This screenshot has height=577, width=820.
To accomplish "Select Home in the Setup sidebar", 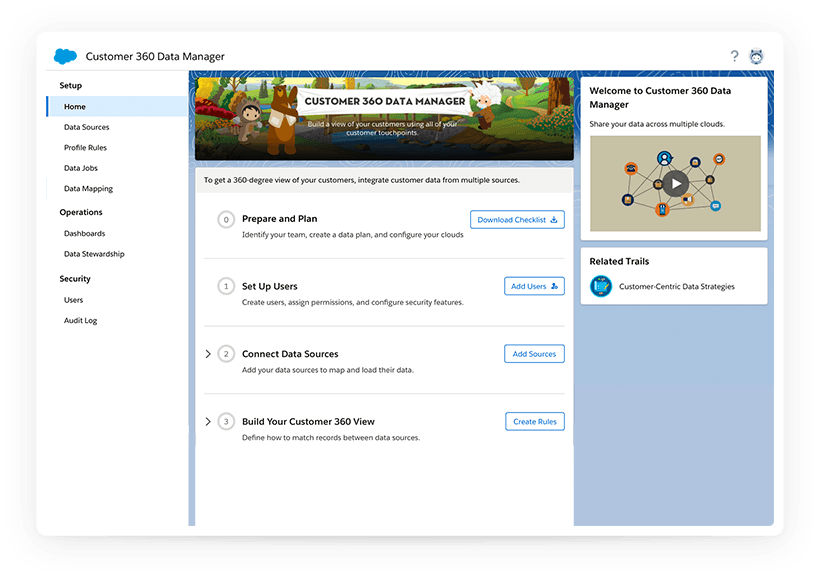I will tap(75, 107).
